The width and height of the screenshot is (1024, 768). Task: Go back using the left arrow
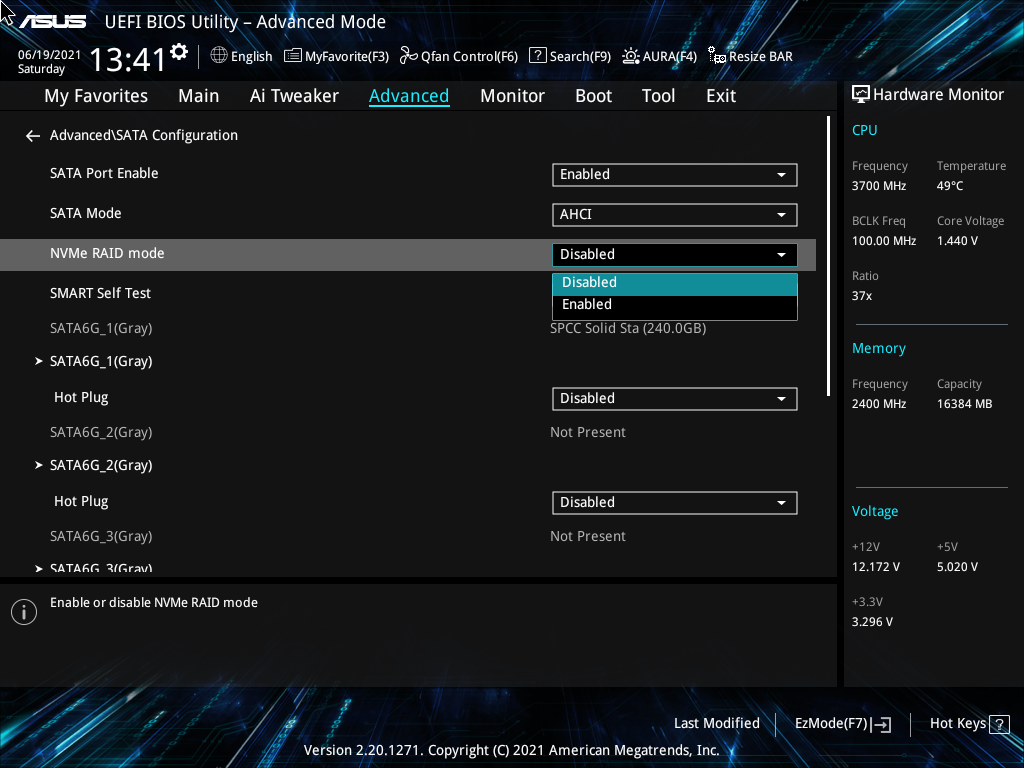32,135
